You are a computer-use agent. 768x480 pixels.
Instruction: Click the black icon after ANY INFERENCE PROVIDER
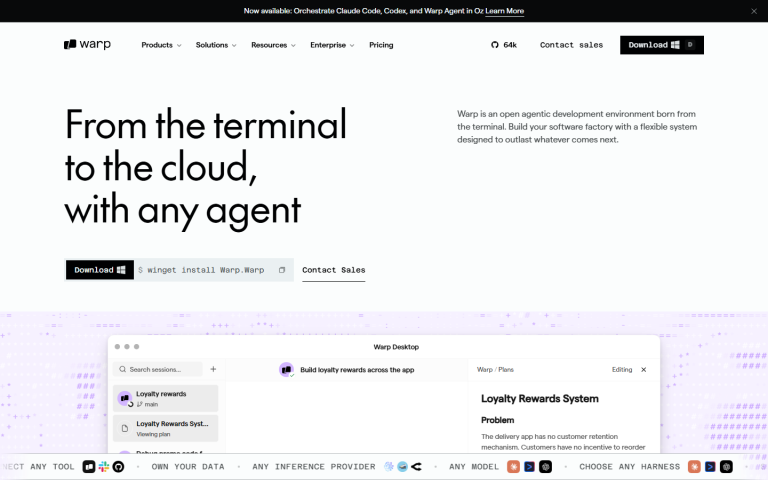(416, 467)
